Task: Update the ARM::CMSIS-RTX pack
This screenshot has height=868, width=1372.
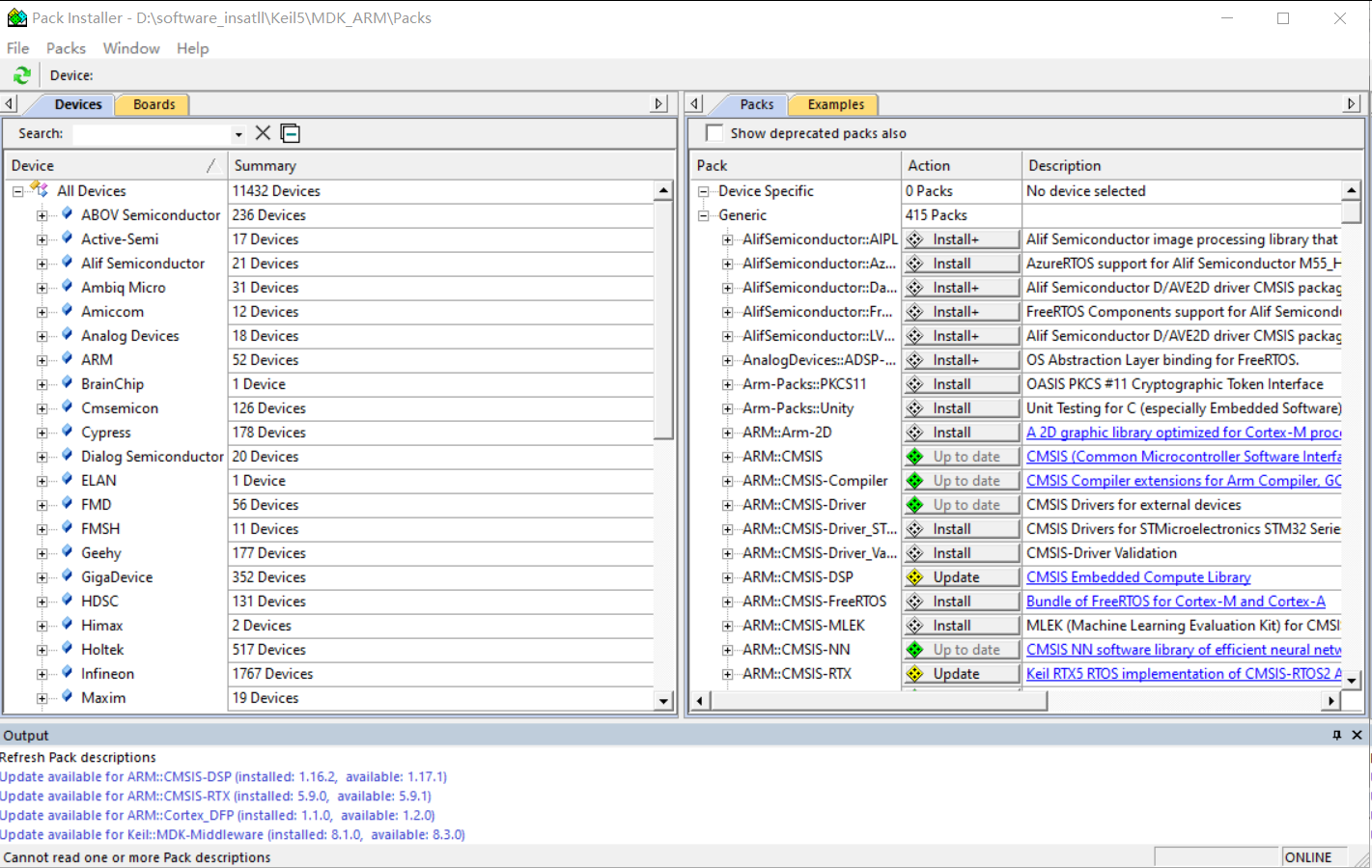Action: pyautogui.click(x=962, y=674)
